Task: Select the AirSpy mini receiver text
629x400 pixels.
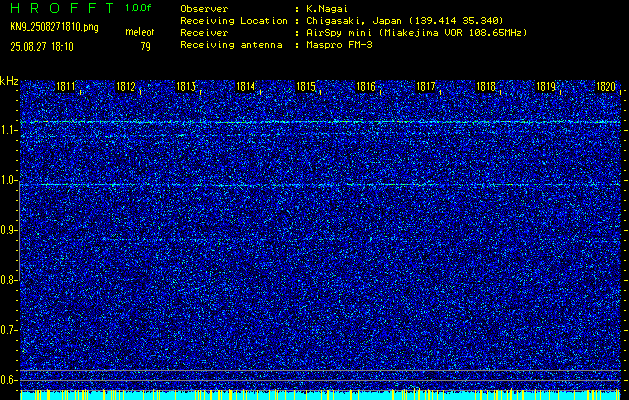Action: [x=417, y=33]
